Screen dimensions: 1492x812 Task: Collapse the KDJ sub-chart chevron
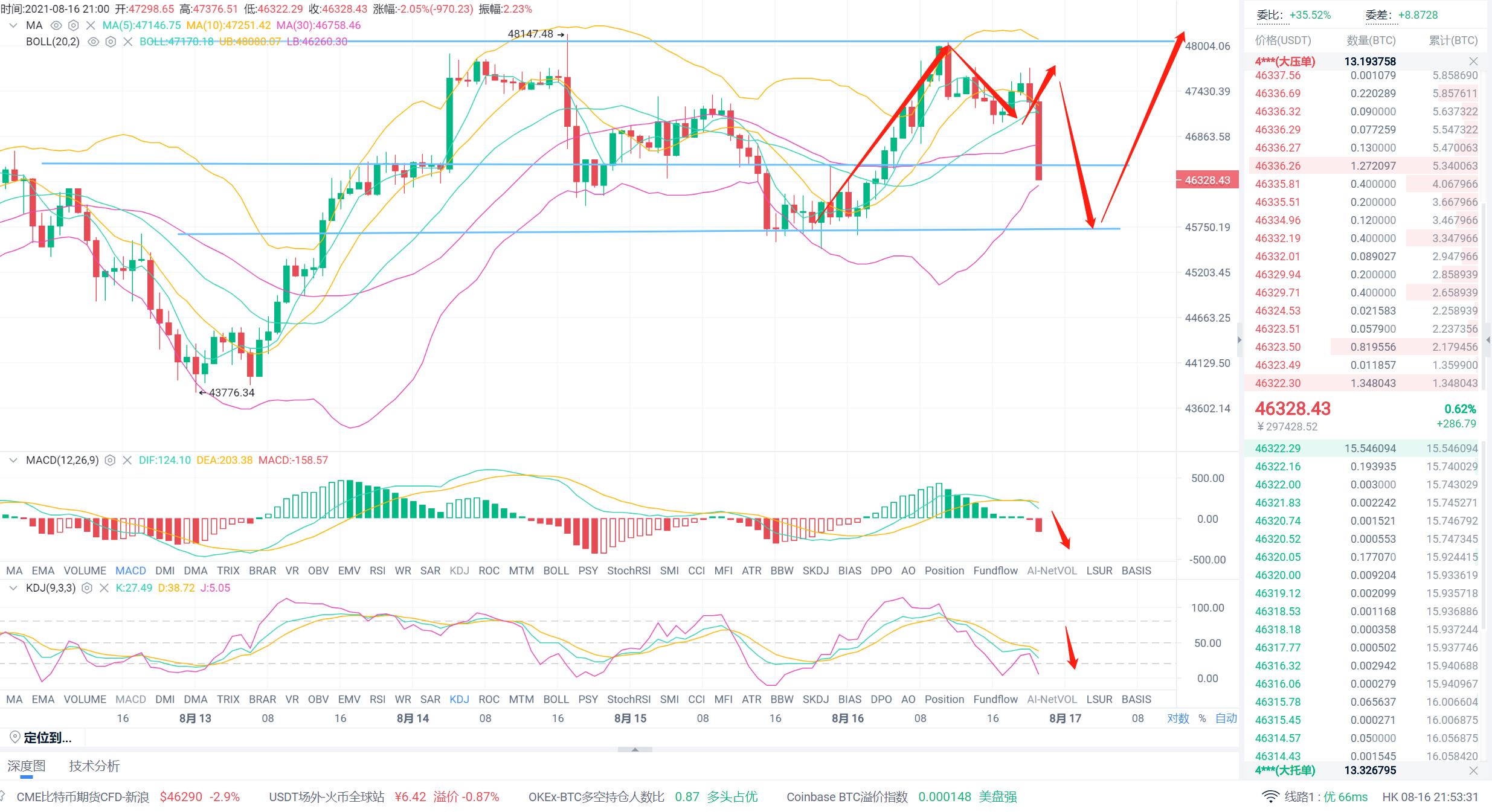point(13,588)
